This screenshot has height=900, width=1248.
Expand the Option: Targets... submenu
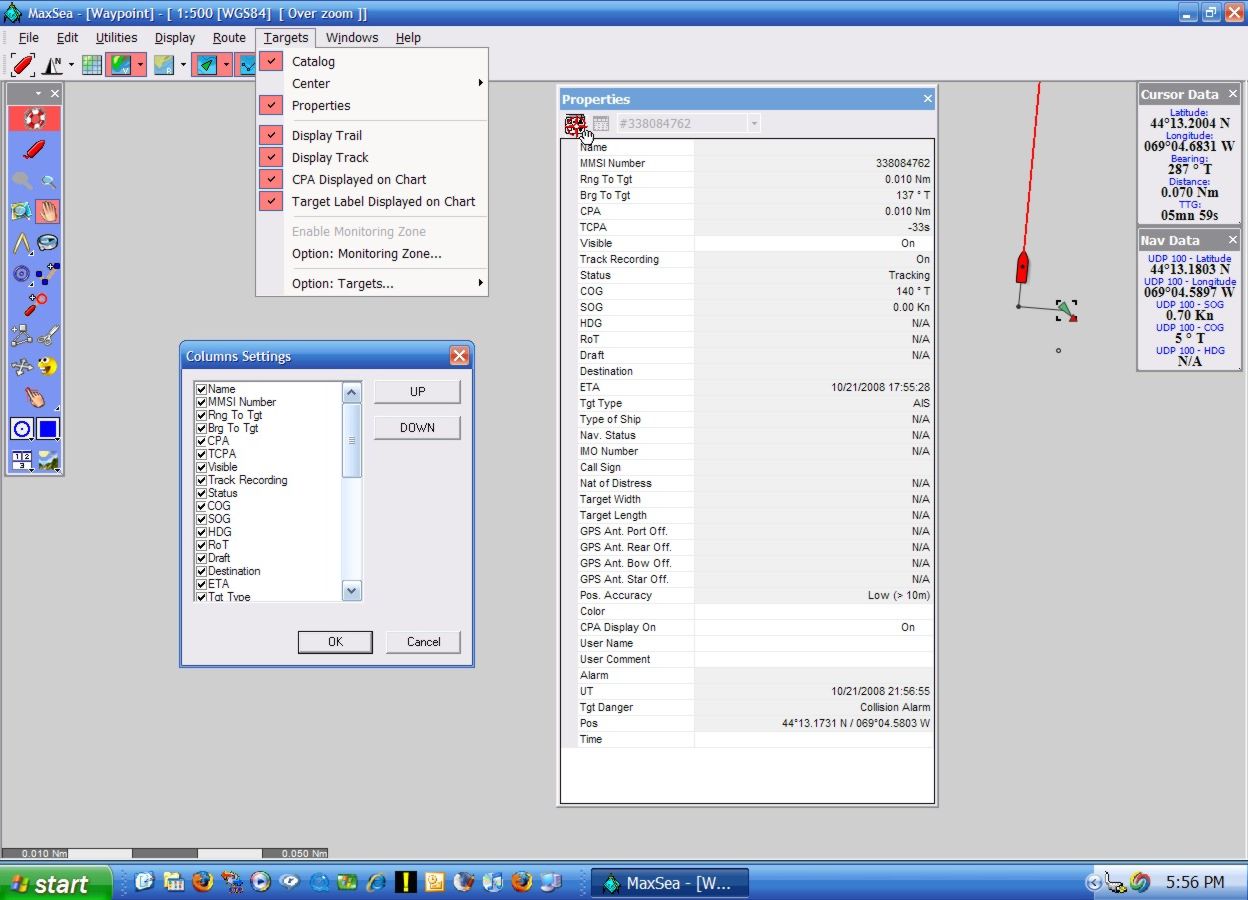[372, 284]
